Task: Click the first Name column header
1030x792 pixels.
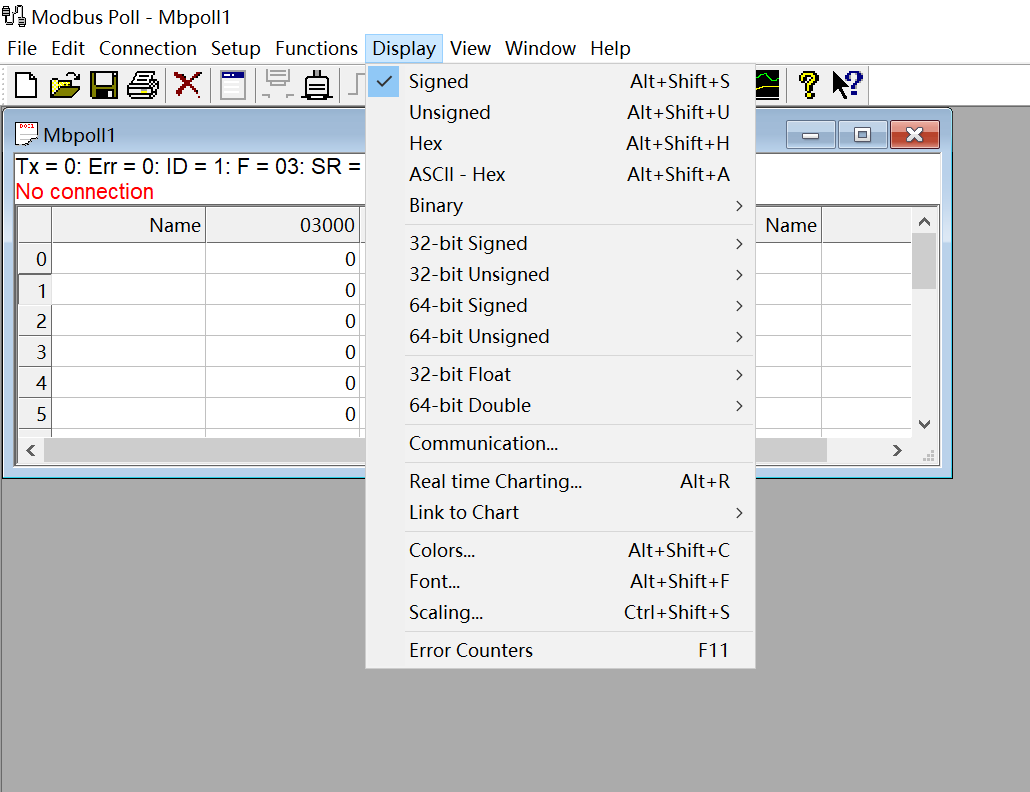Action: (x=129, y=225)
